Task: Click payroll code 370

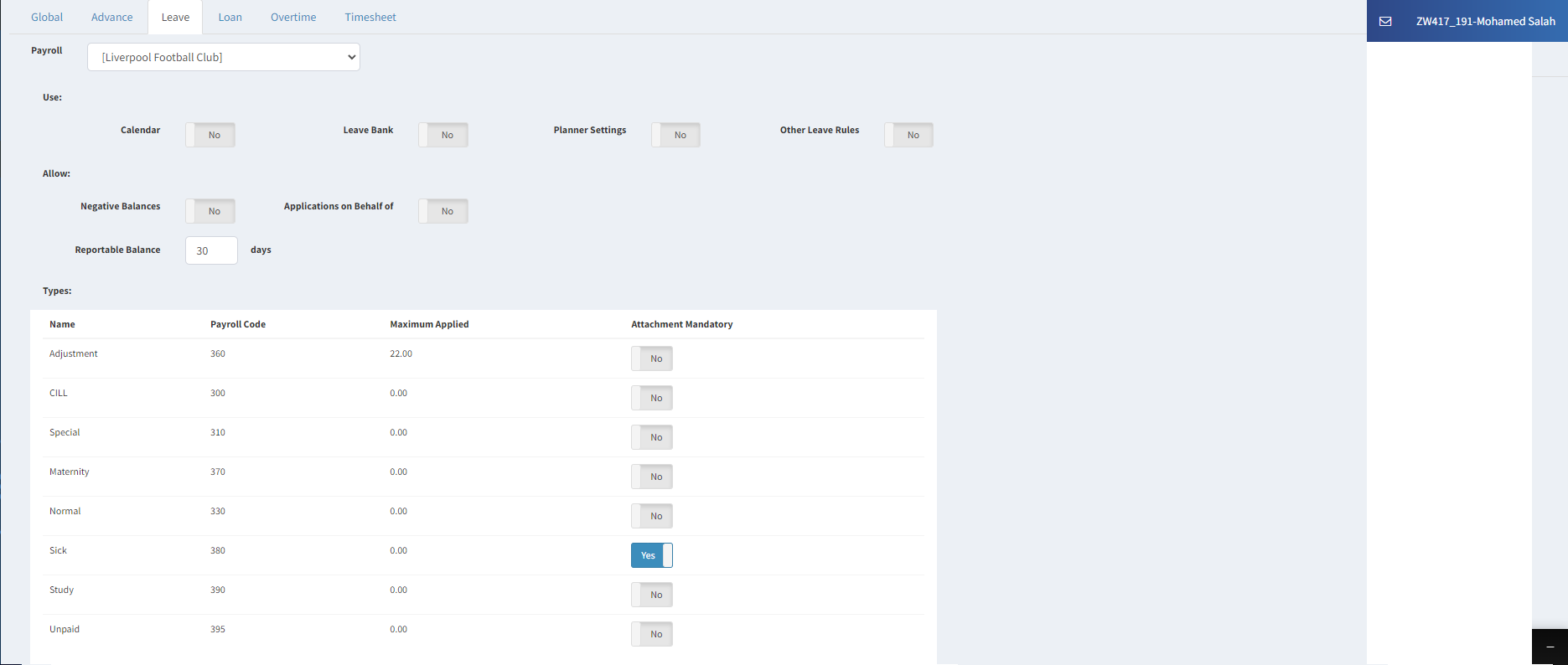Action: pyautogui.click(x=218, y=472)
